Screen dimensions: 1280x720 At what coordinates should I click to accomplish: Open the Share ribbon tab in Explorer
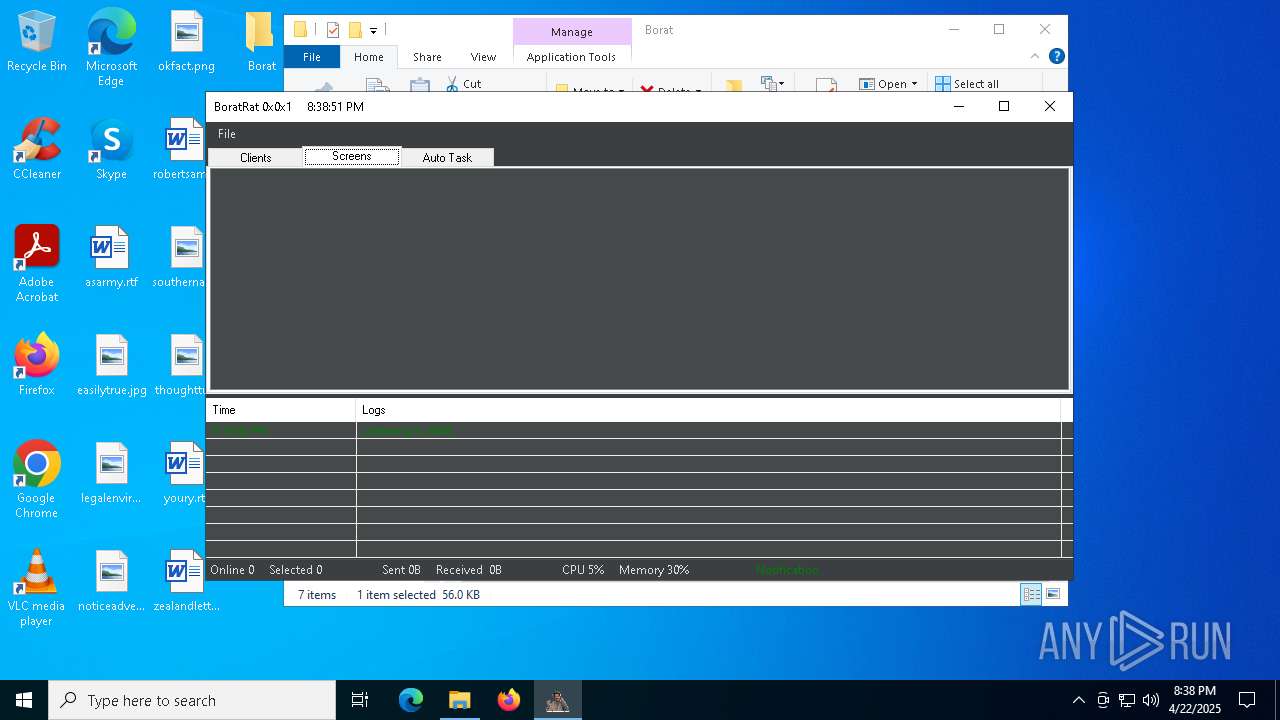(x=427, y=57)
